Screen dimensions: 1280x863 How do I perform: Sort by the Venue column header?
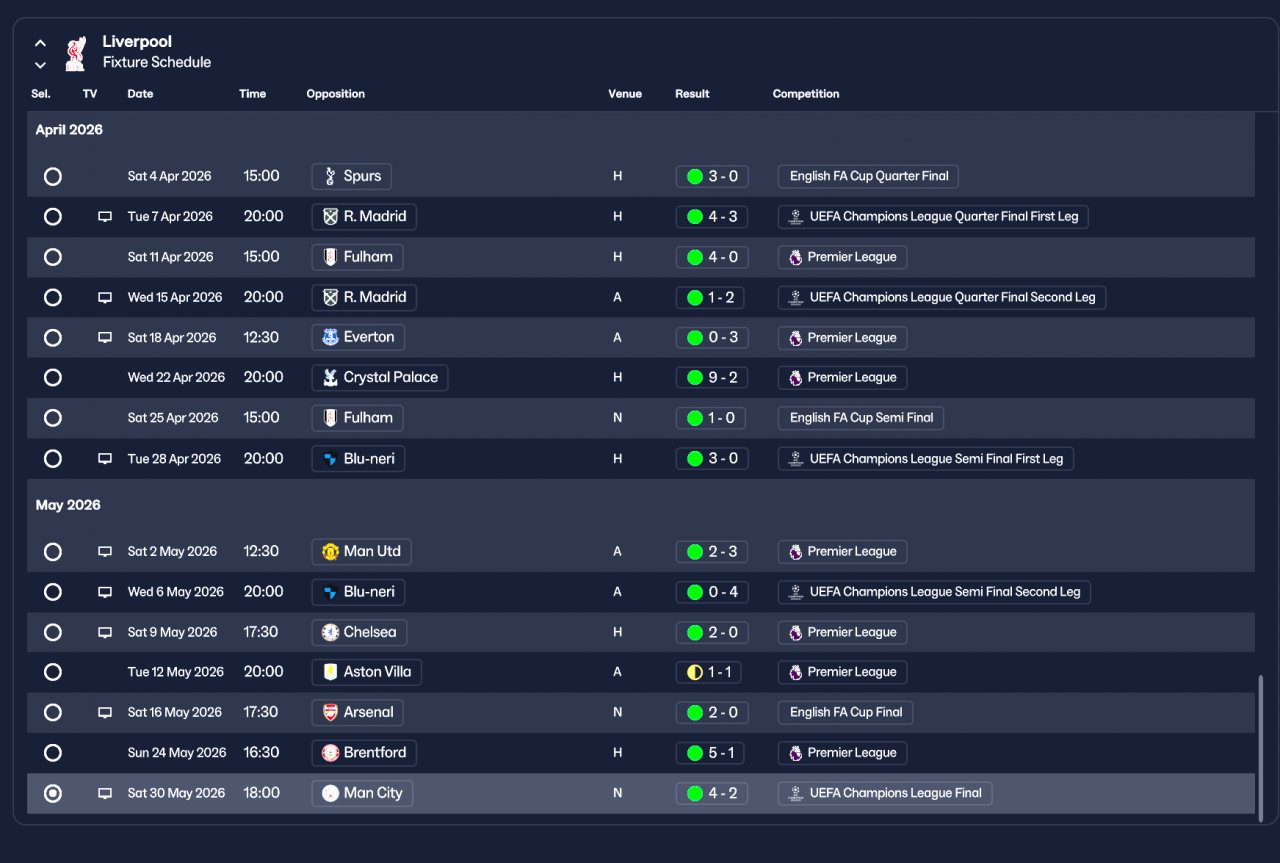[625, 94]
